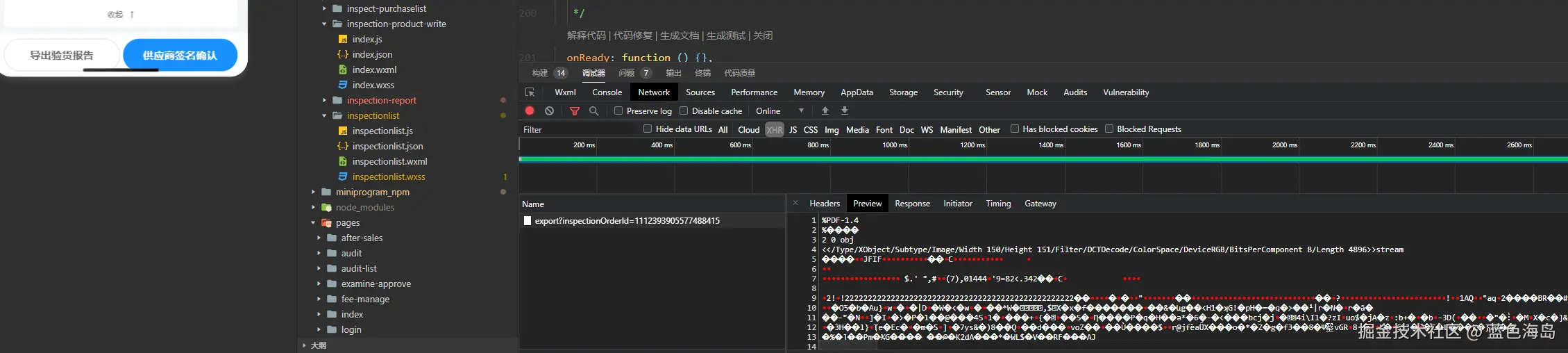Viewport: 1568px width, 353px height.
Task: Toggle Disable cache checkbox
Action: pos(684,110)
